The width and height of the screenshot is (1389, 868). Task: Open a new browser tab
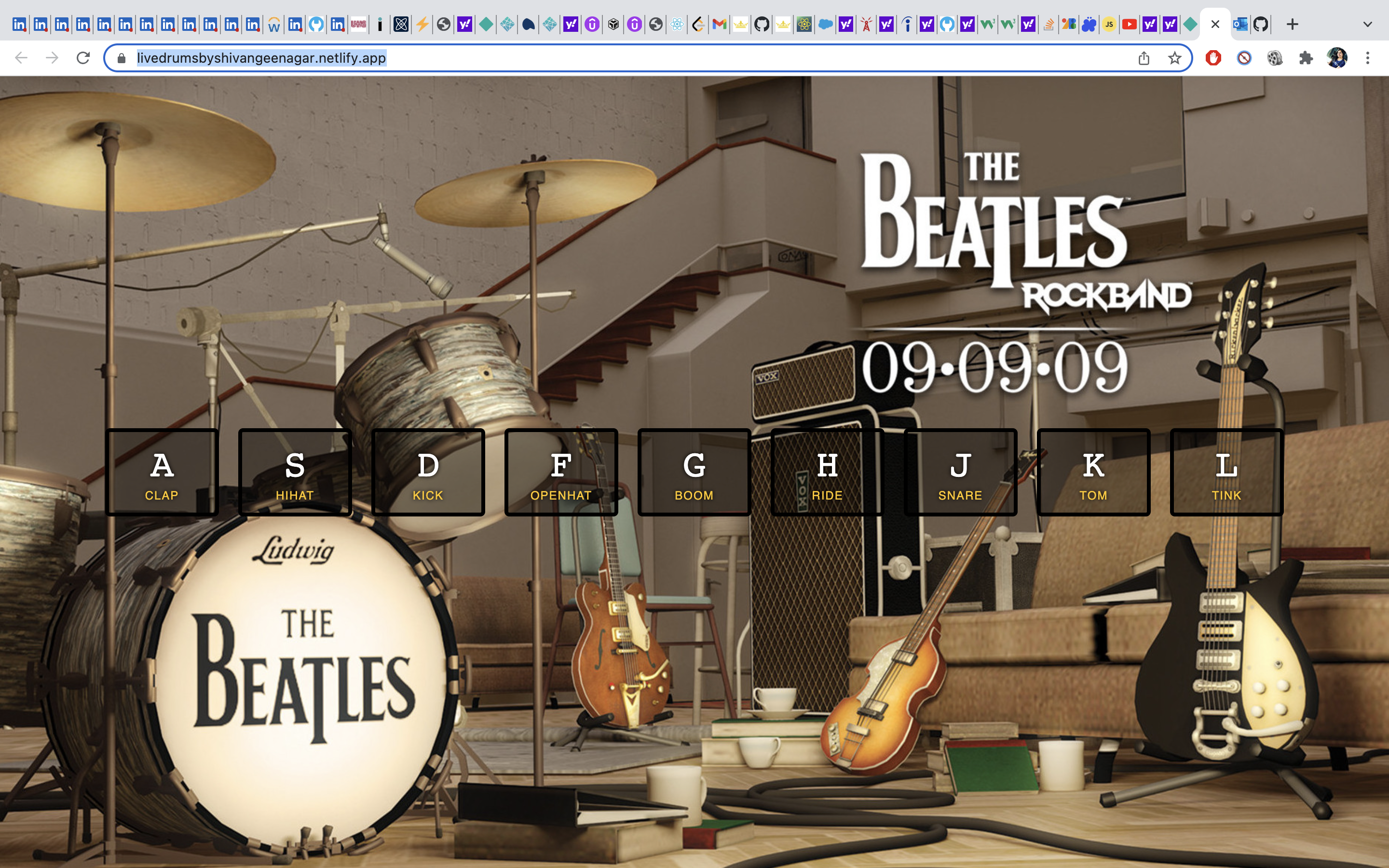tap(1293, 24)
